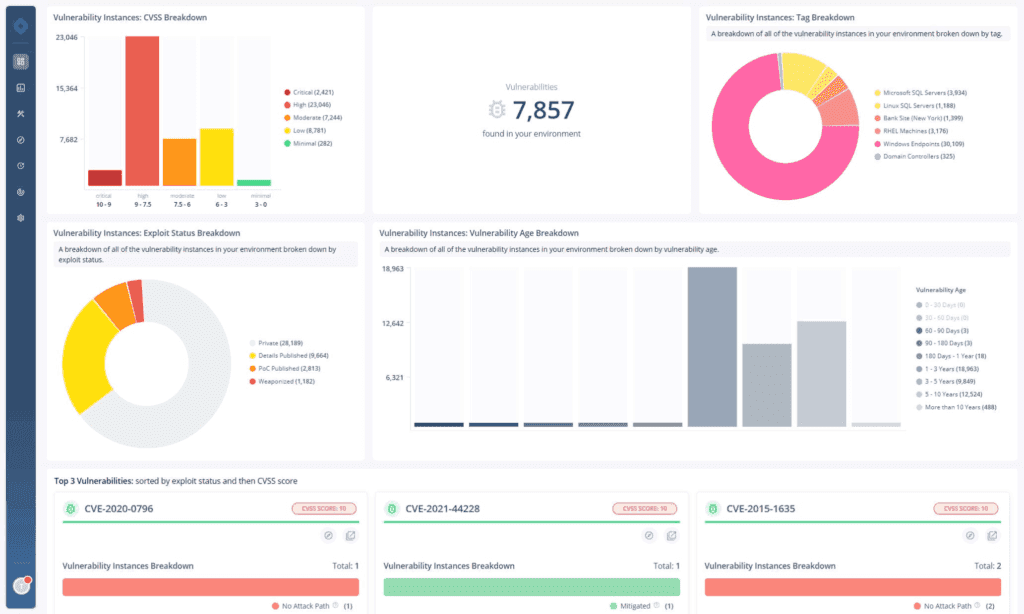Open the clock history sidebar icon

tap(21, 166)
